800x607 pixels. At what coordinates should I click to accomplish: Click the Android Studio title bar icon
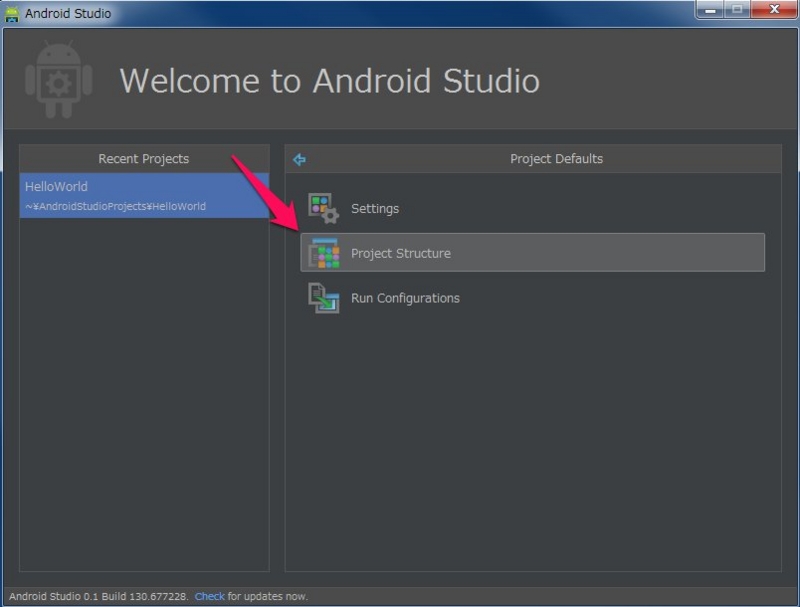coord(12,13)
